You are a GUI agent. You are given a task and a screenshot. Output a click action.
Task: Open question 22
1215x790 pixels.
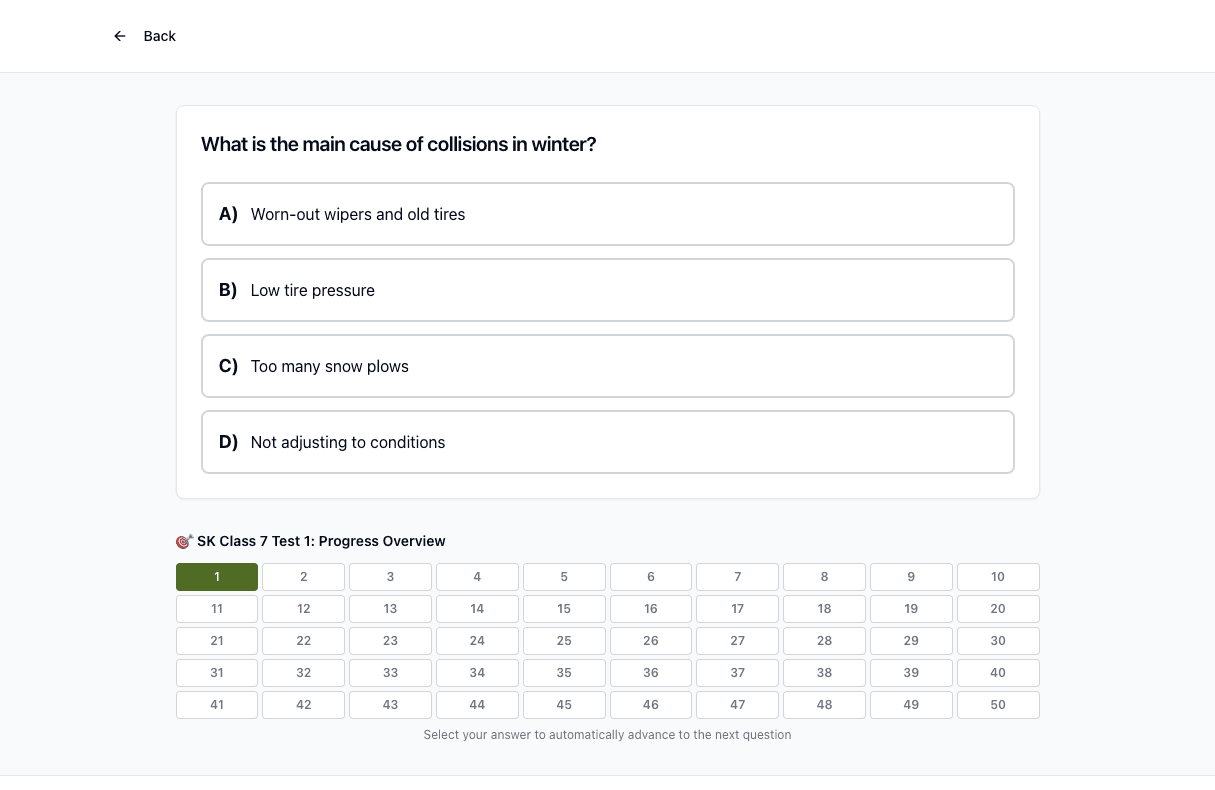[x=304, y=641]
